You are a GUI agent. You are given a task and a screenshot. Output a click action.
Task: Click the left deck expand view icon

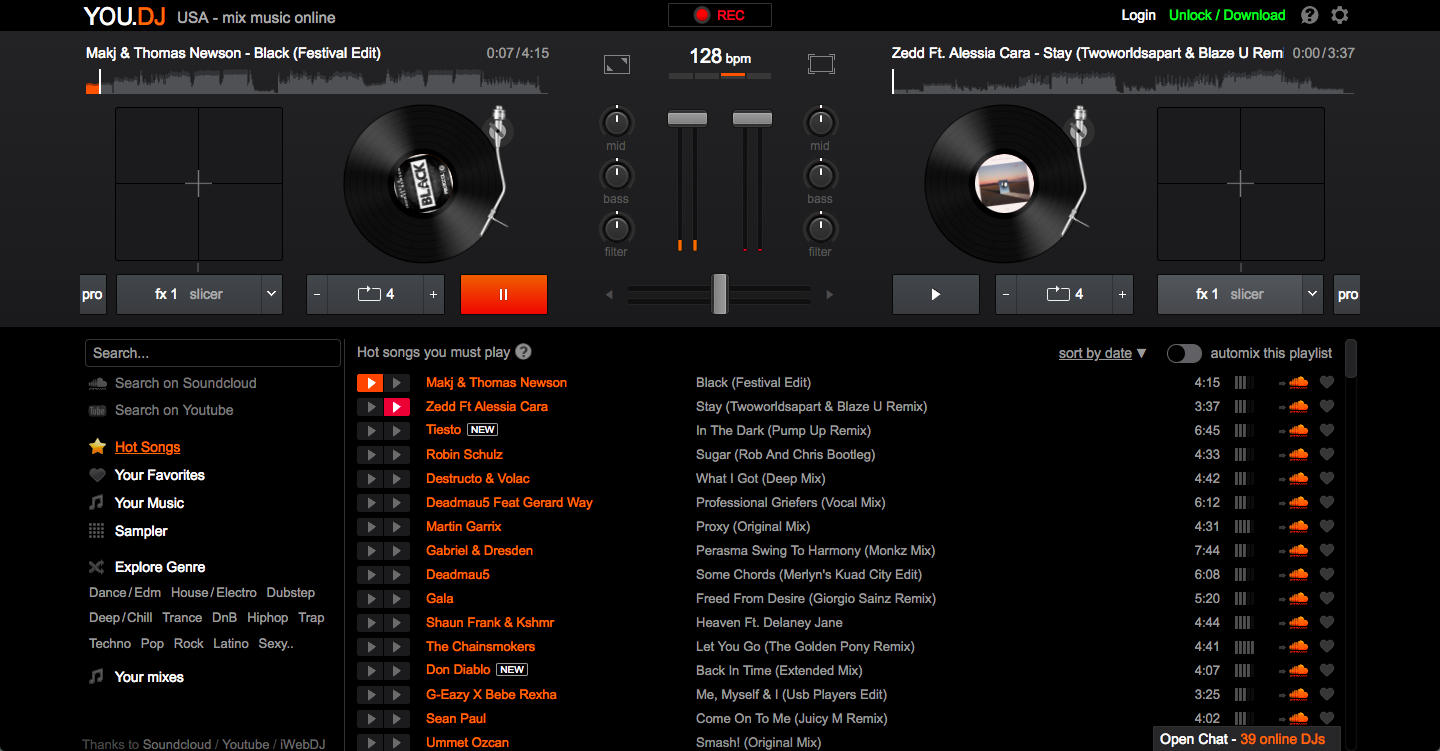click(x=617, y=64)
